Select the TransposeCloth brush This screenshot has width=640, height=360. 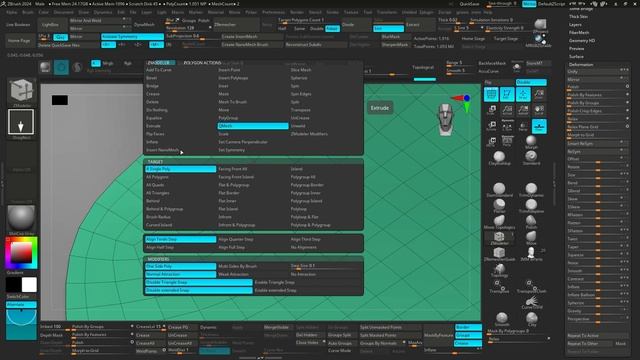coord(531,286)
